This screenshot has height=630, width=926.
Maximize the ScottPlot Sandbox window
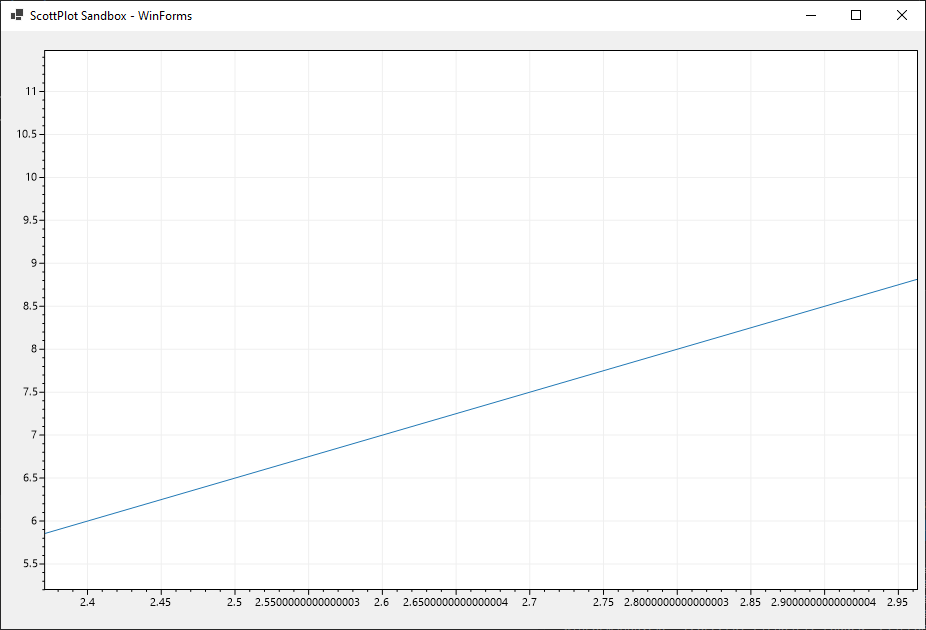(x=855, y=15)
